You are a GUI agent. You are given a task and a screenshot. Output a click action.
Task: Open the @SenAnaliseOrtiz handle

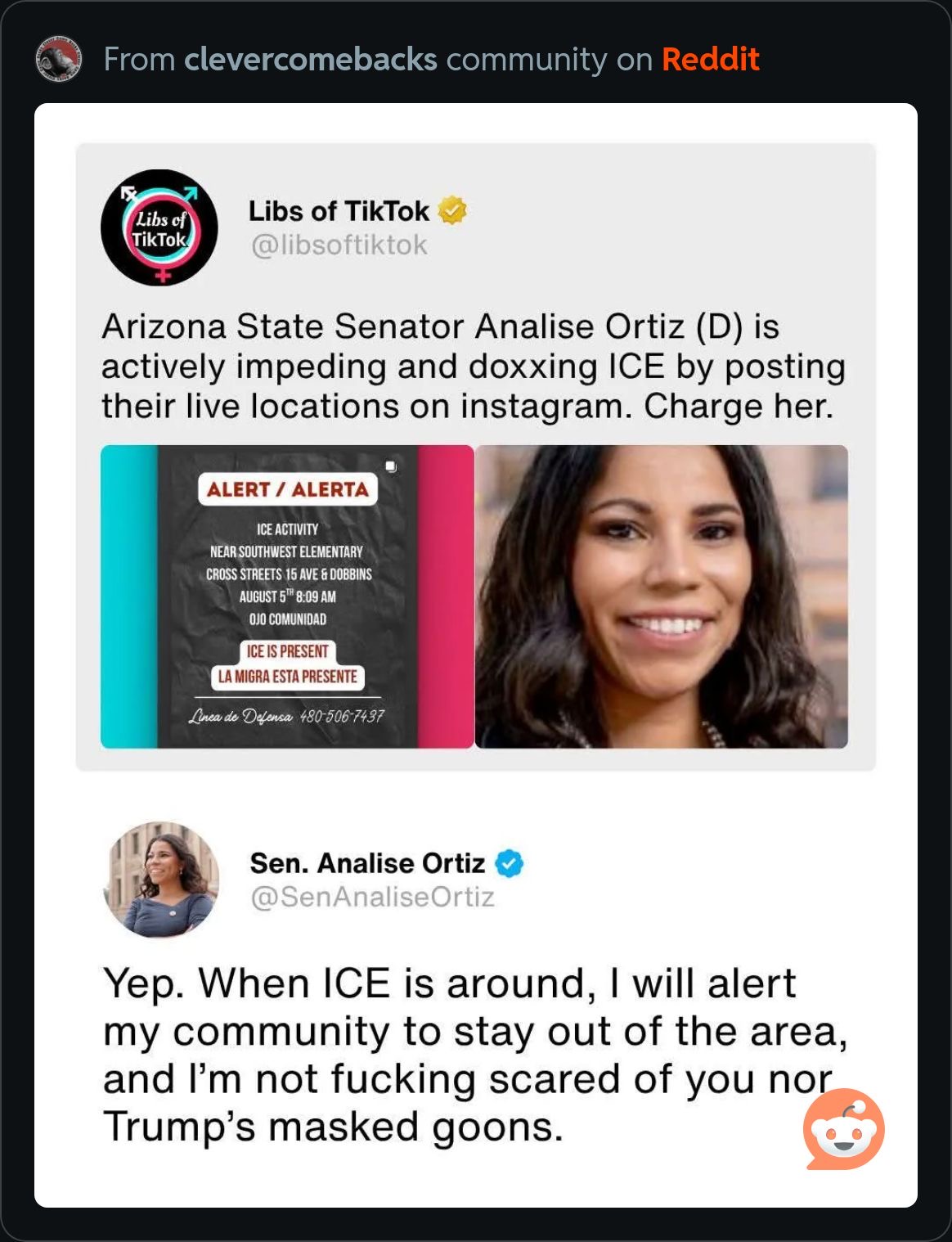click(x=372, y=897)
